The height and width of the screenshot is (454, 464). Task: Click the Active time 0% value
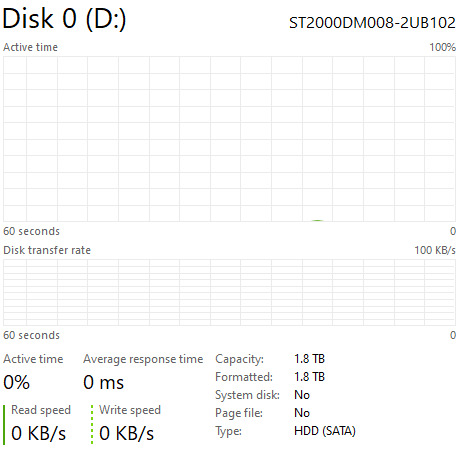click(x=16, y=382)
